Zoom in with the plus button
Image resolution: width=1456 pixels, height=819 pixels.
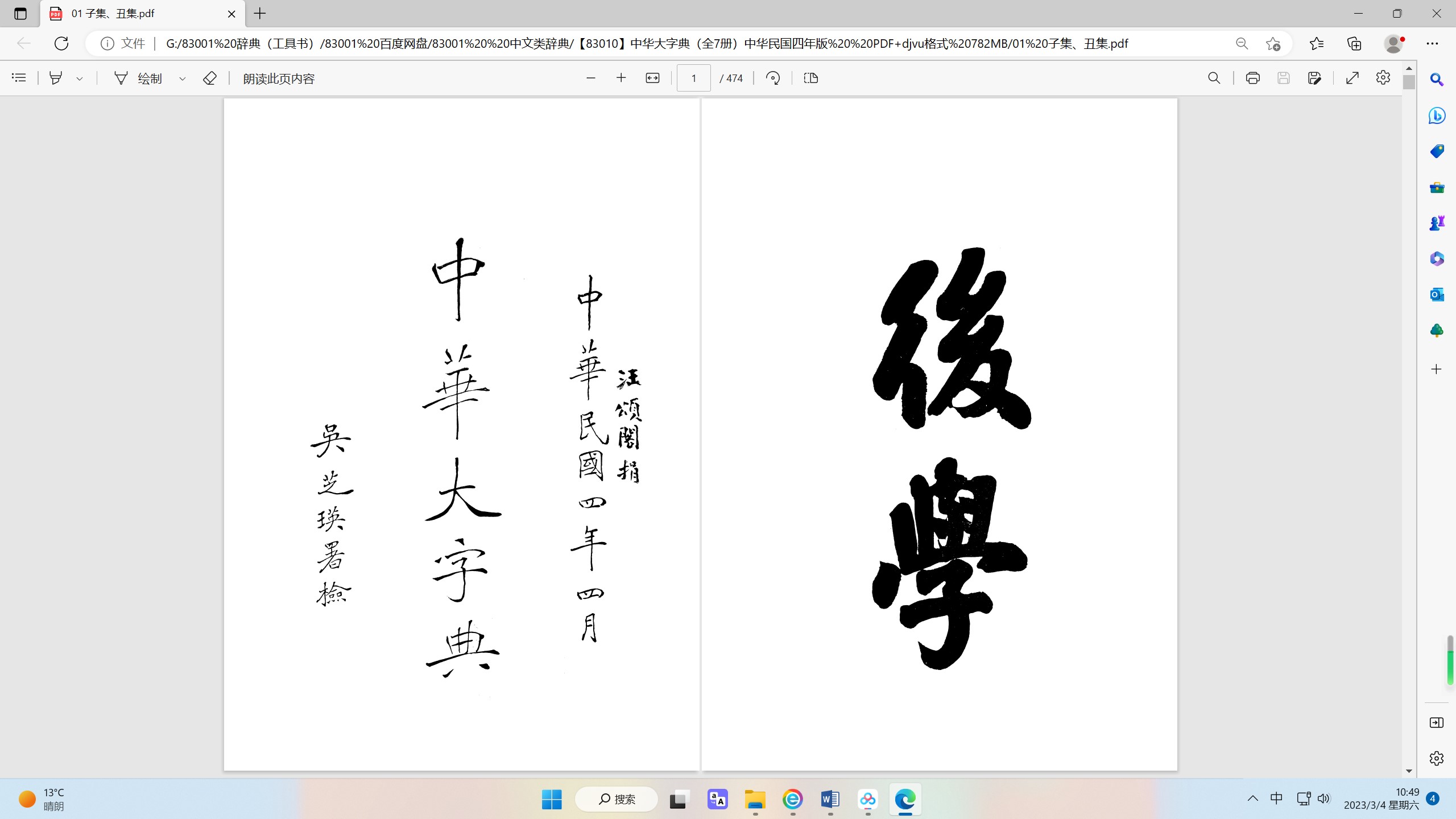(x=621, y=78)
